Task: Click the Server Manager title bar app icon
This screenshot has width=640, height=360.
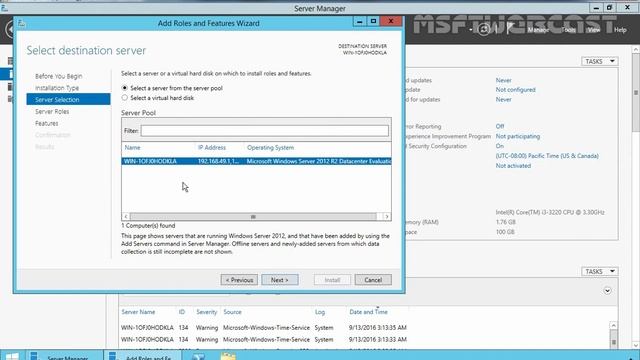Action: pyautogui.click(x=4, y=8)
